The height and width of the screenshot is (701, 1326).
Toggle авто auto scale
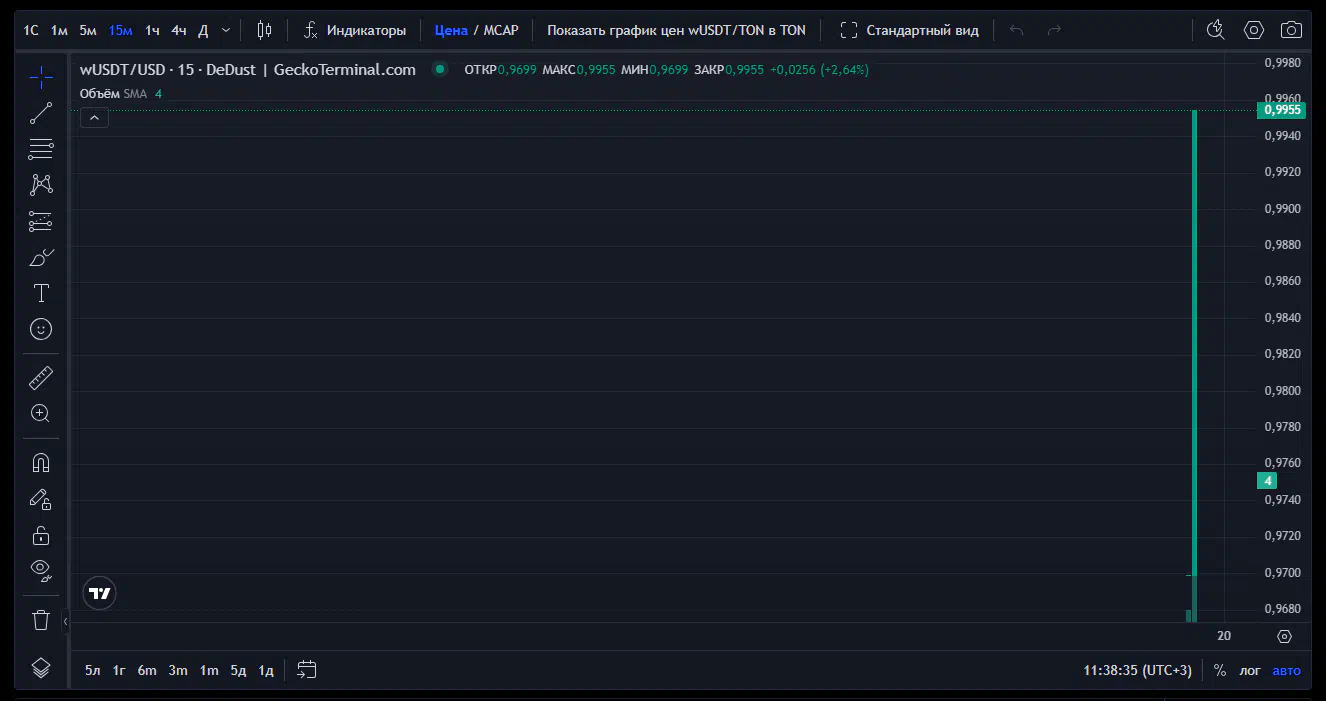(1287, 670)
